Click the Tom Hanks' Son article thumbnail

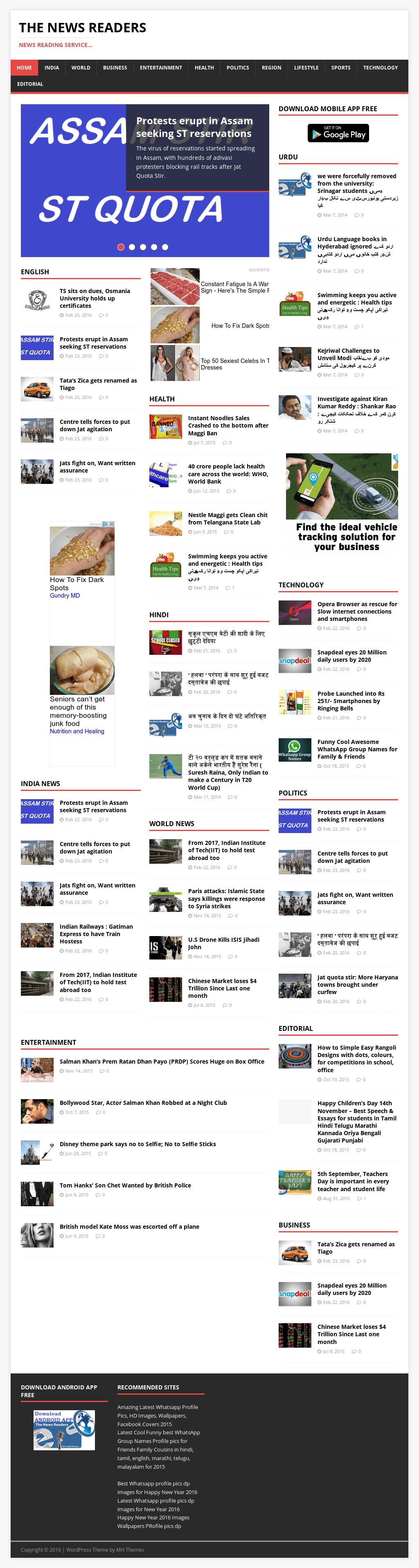(x=37, y=1194)
